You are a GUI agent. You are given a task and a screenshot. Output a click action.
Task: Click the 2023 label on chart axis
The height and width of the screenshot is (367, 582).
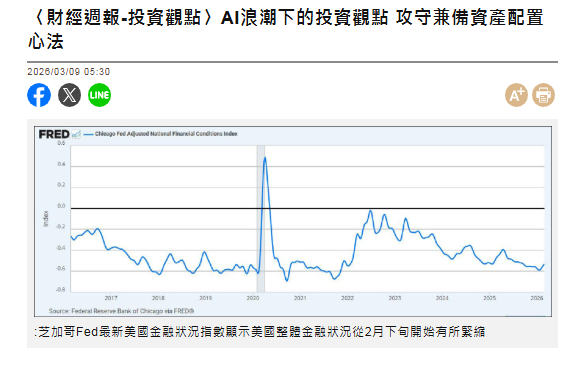pos(395,298)
